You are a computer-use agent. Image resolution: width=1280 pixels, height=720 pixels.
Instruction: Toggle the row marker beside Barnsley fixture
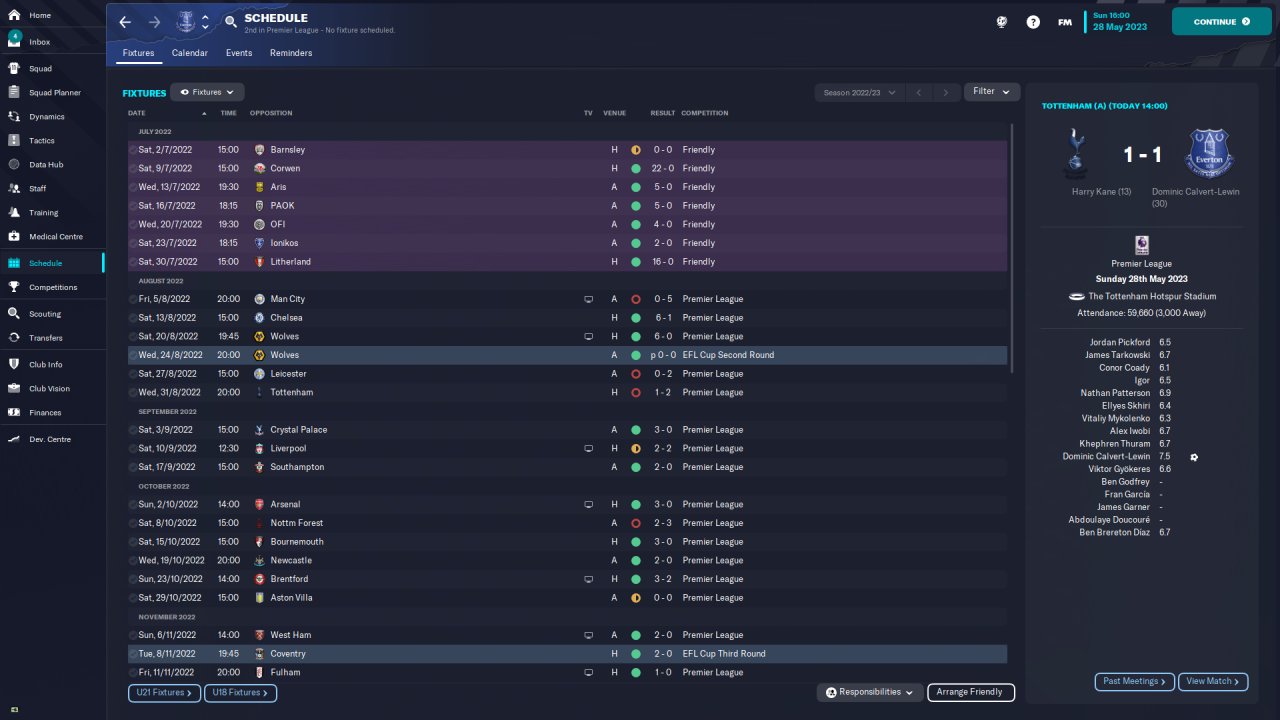click(133, 150)
